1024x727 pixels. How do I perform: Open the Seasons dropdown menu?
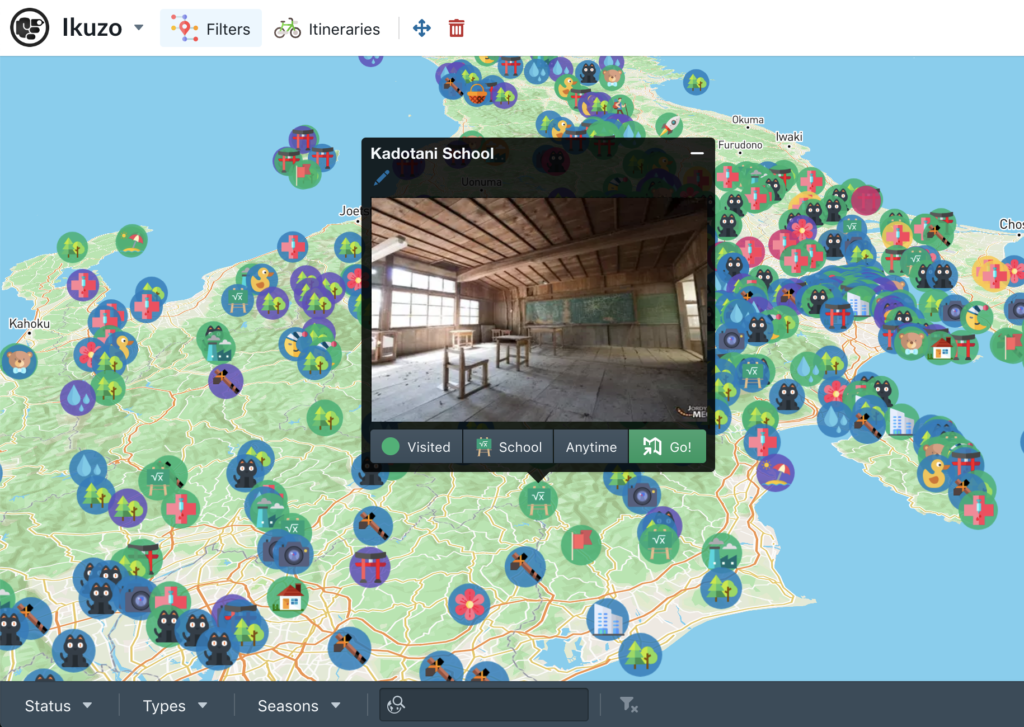tap(299, 705)
